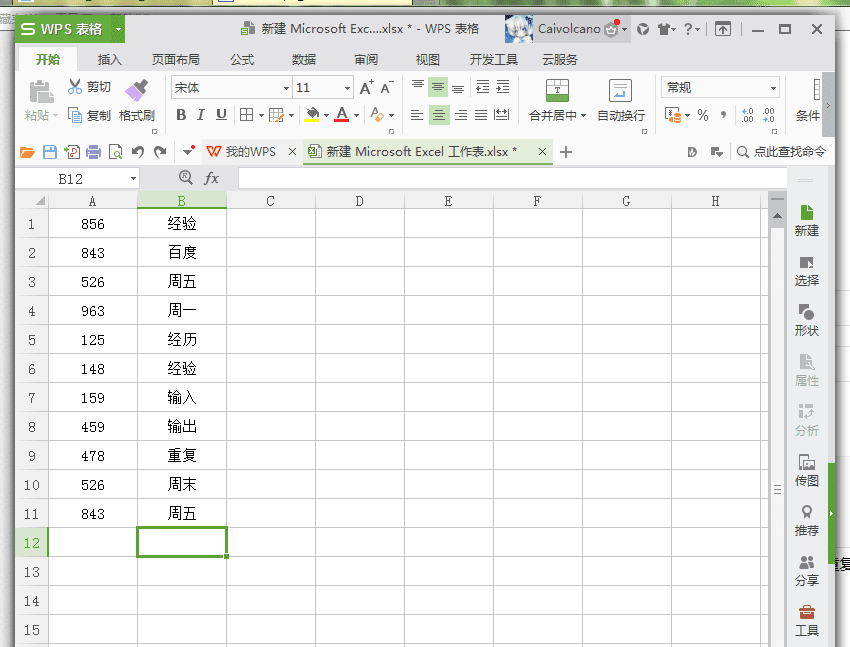Screen dimensions: 850x647
Task: Toggle Italic formatting
Action: 201,115
